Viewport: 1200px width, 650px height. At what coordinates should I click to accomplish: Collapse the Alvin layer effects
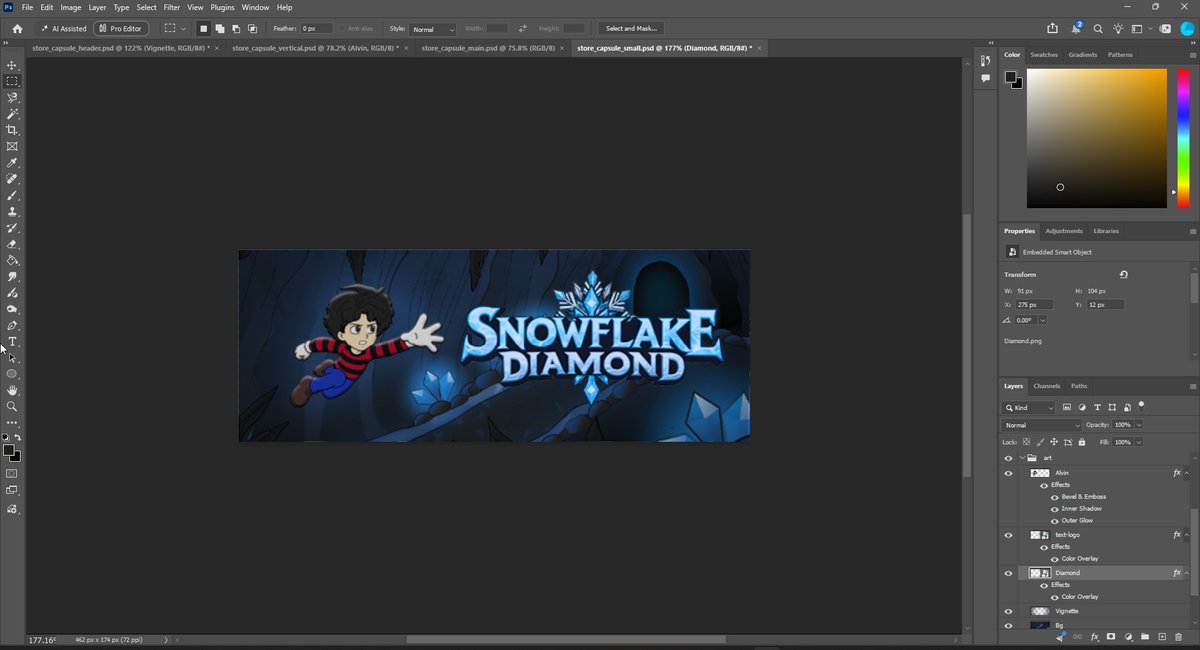[1187, 473]
